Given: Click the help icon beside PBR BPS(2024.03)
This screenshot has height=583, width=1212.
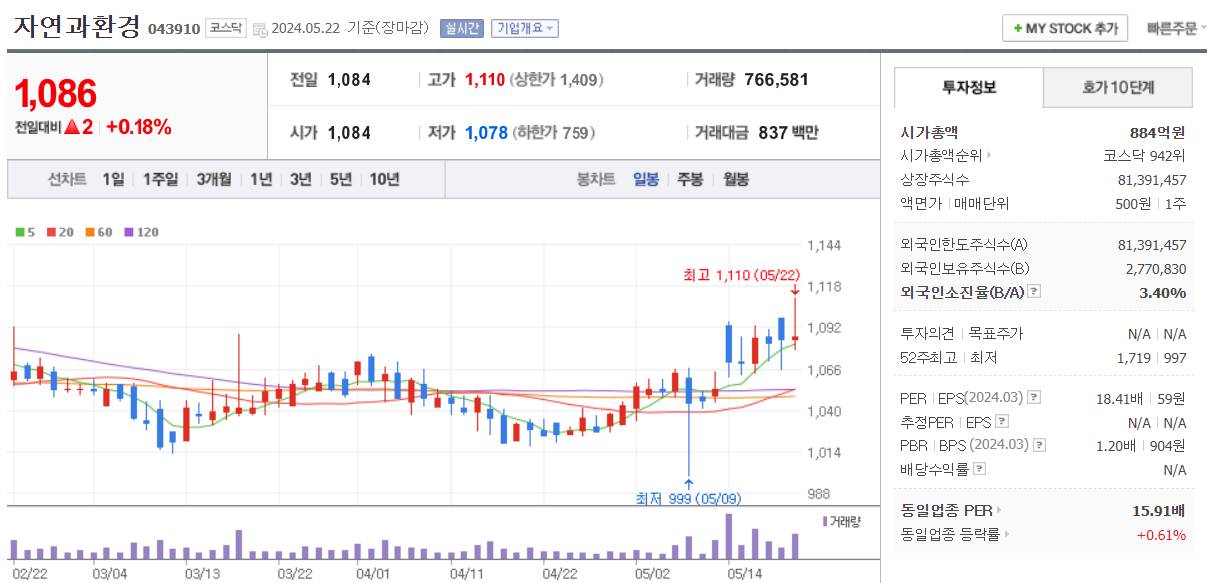Looking at the screenshot, I should (x=1038, y=445).
